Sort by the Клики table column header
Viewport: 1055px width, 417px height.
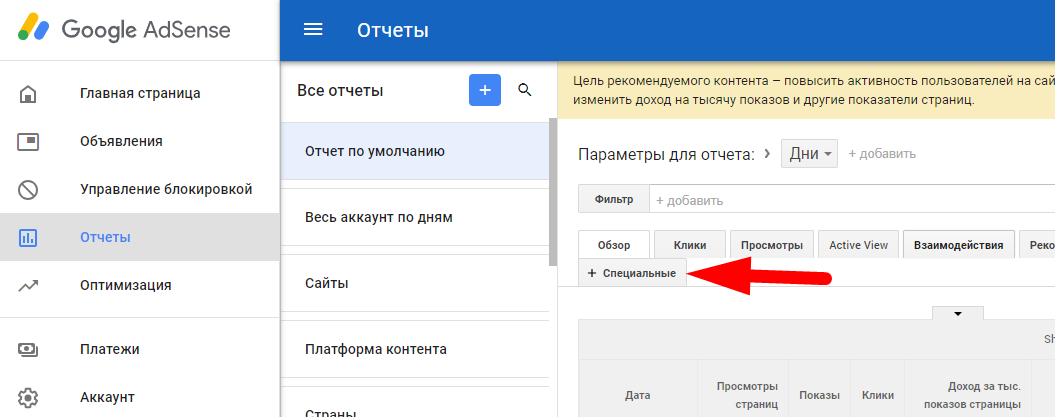point(878,395)
